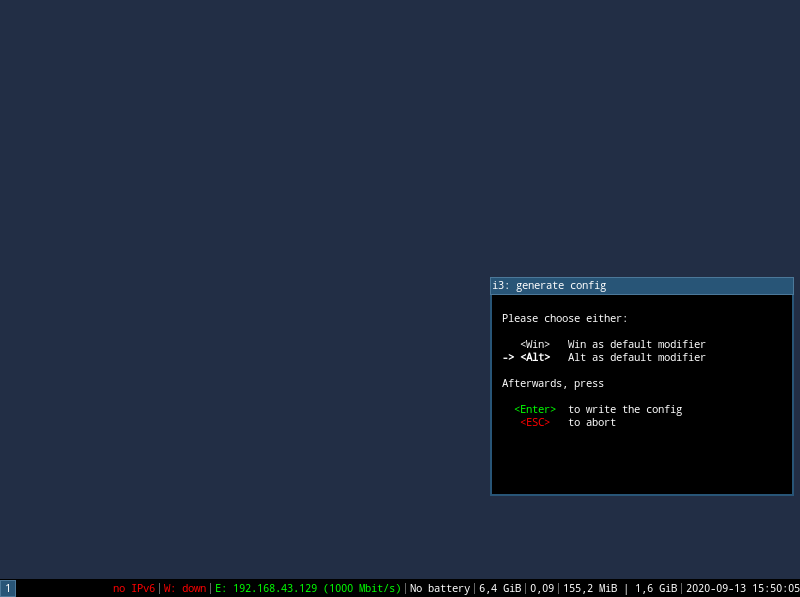Click 'Alt as default modifier' text

coord(636,357)
